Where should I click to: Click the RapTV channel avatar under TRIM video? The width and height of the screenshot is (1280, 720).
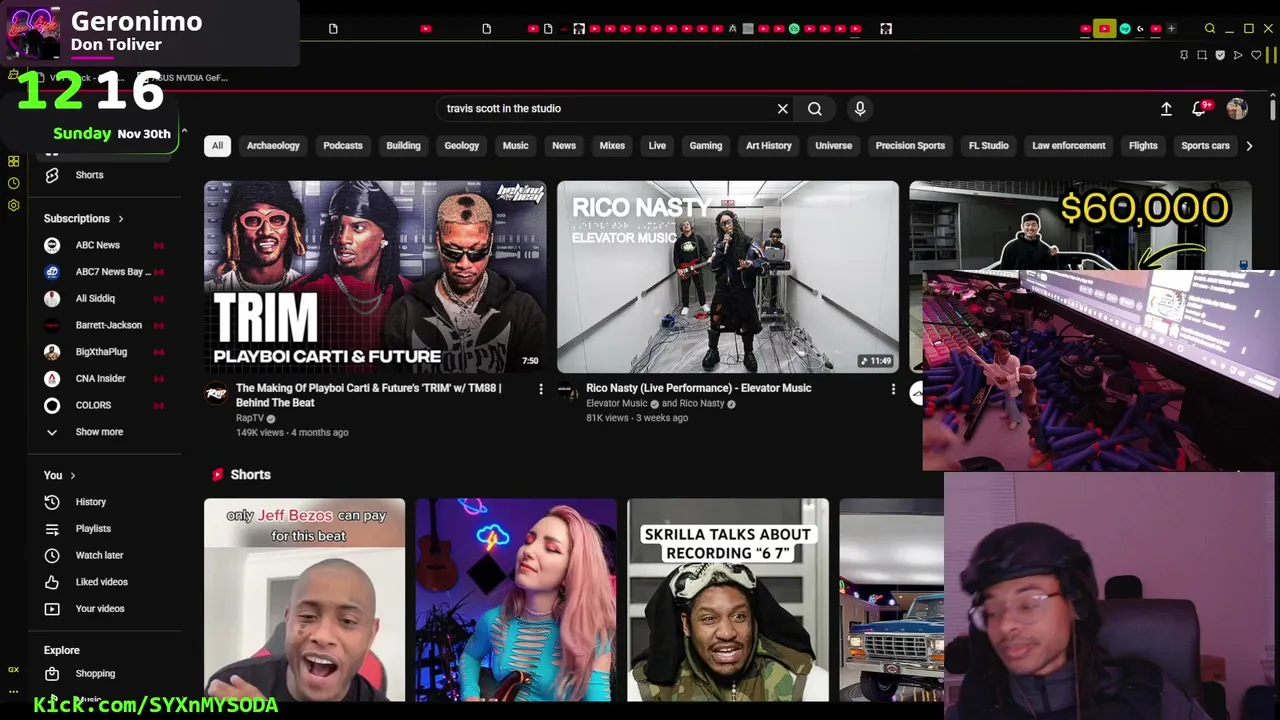[x=216, y=393]
